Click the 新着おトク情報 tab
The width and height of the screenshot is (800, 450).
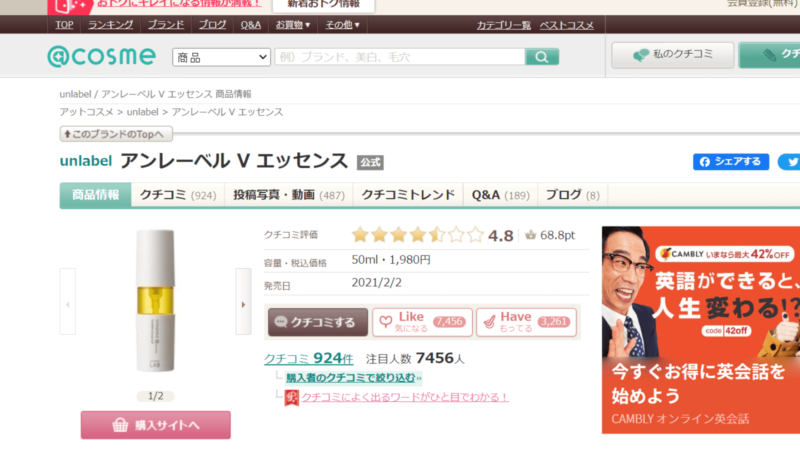pyautogui.click(x=323, y=5)
